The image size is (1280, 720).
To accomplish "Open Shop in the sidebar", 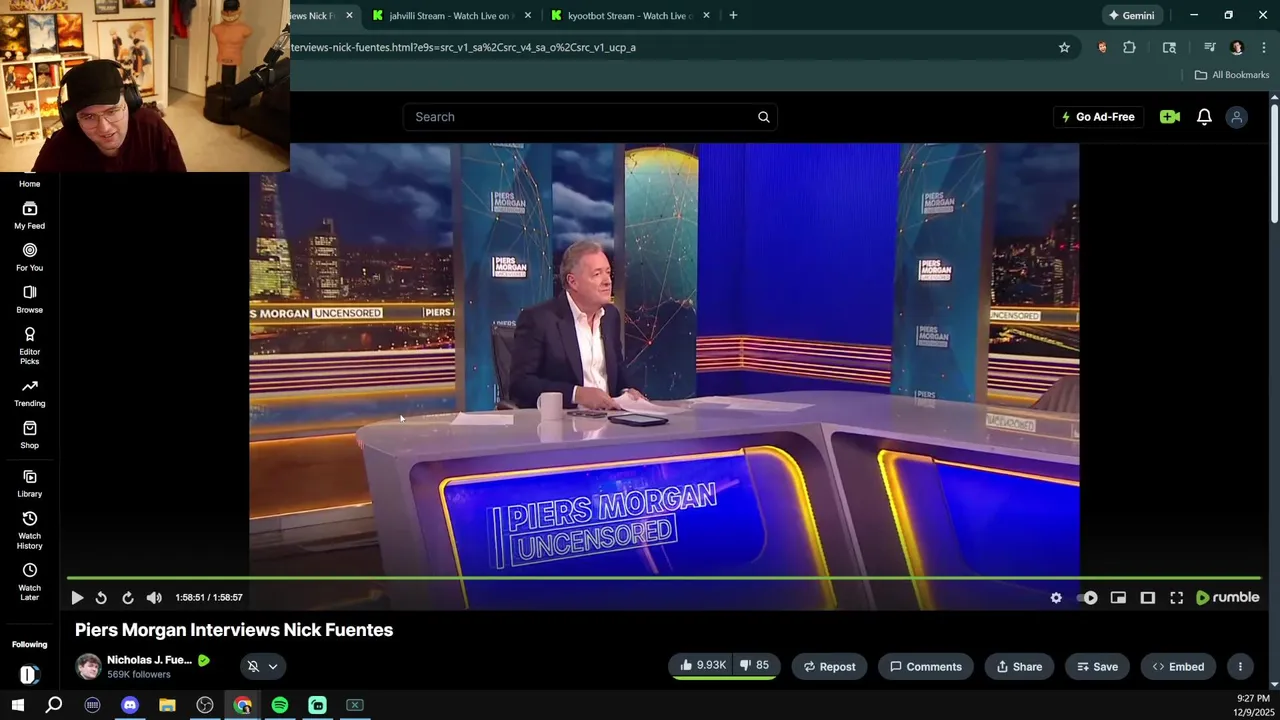I will coord(30,435).
